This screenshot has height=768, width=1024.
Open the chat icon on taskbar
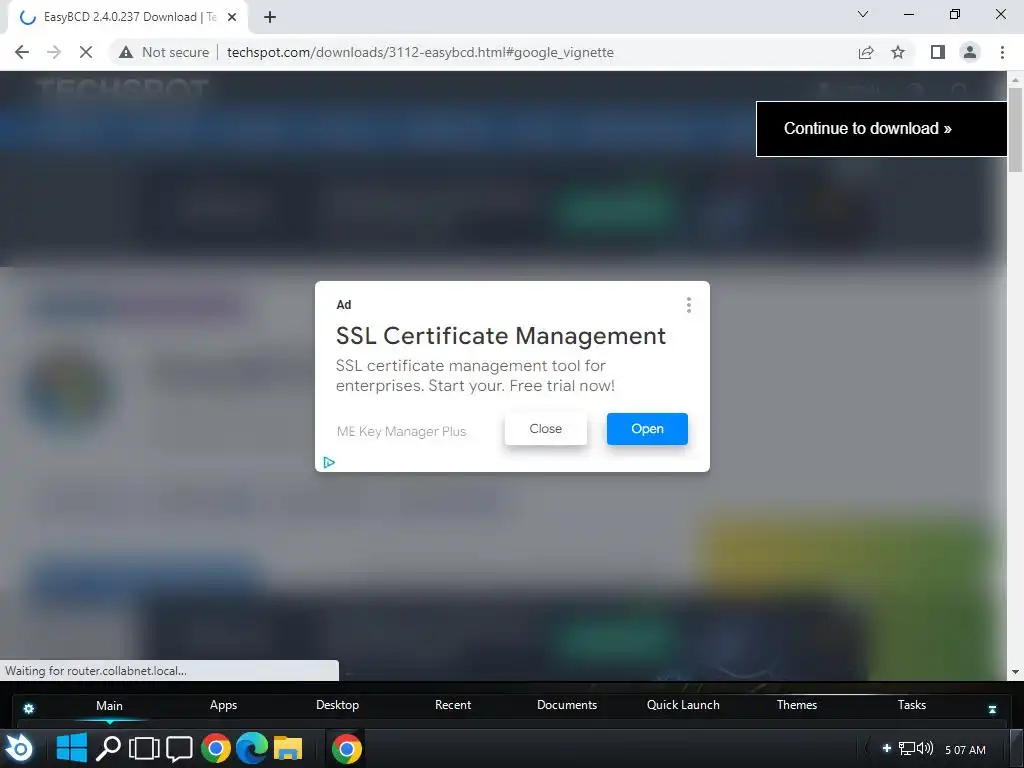179,749
